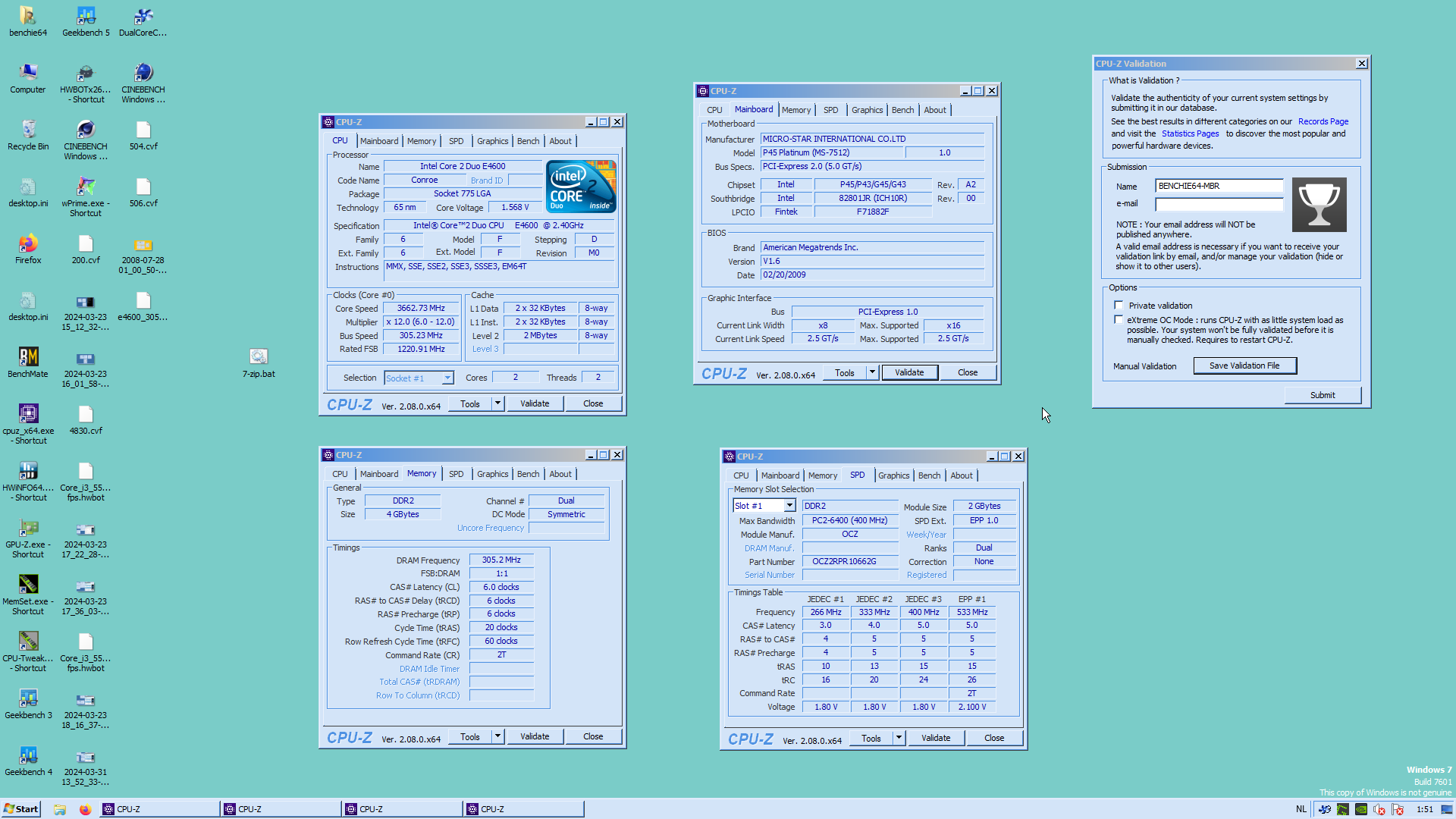Open Geekbench 4 desktop icon
Screen dimensions: 1456x819
point(28,761)
